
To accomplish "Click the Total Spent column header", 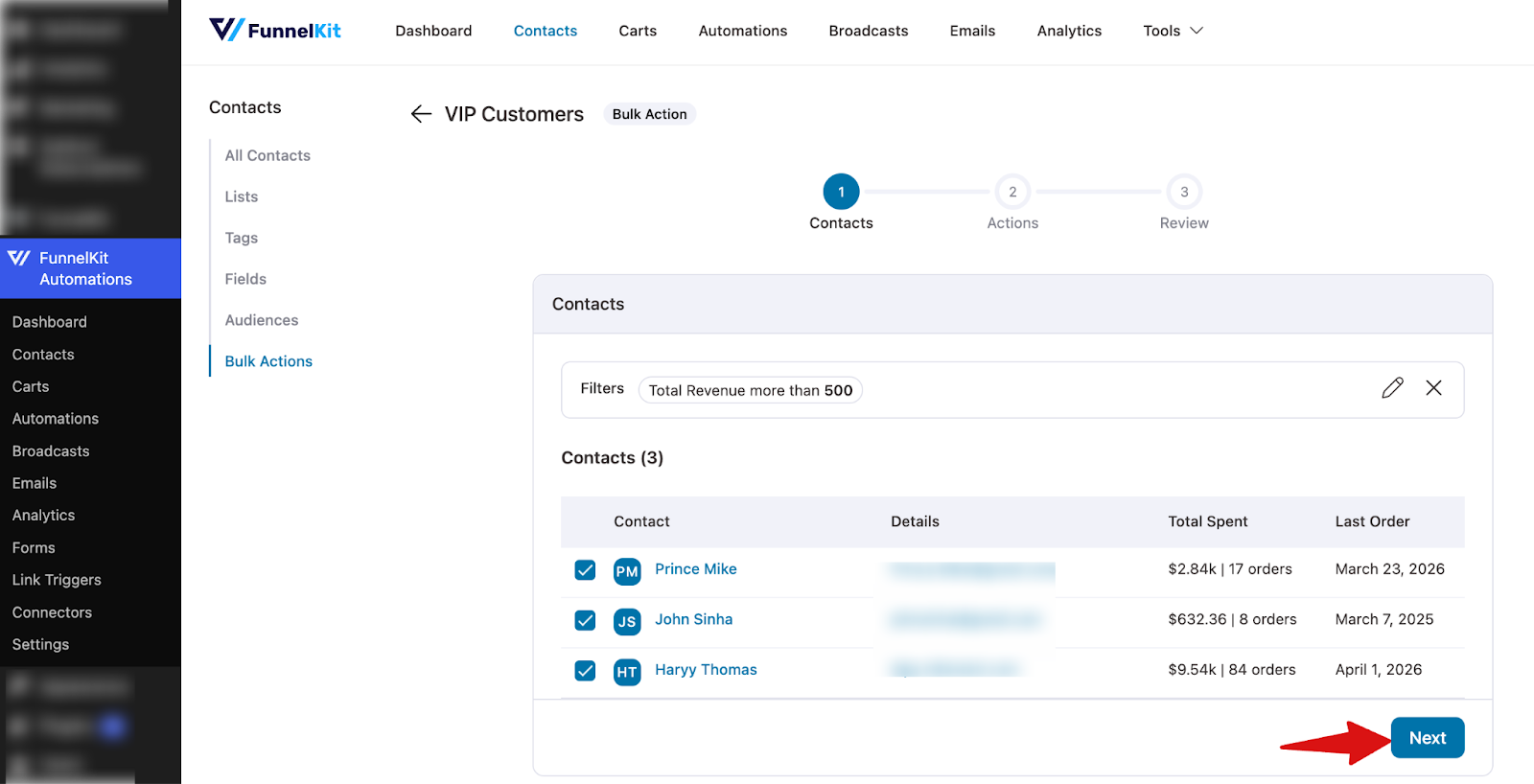I will tap(1208, 521).
